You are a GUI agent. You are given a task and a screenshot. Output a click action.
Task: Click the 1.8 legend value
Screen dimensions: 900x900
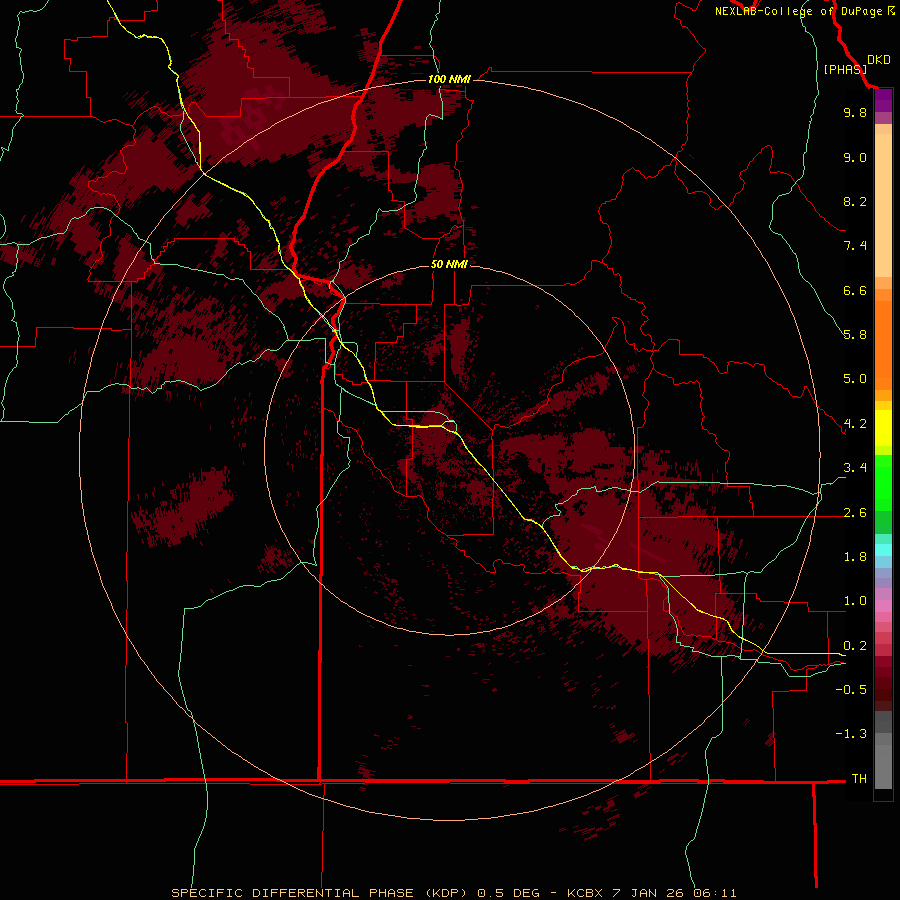click(x=855, y=557)
